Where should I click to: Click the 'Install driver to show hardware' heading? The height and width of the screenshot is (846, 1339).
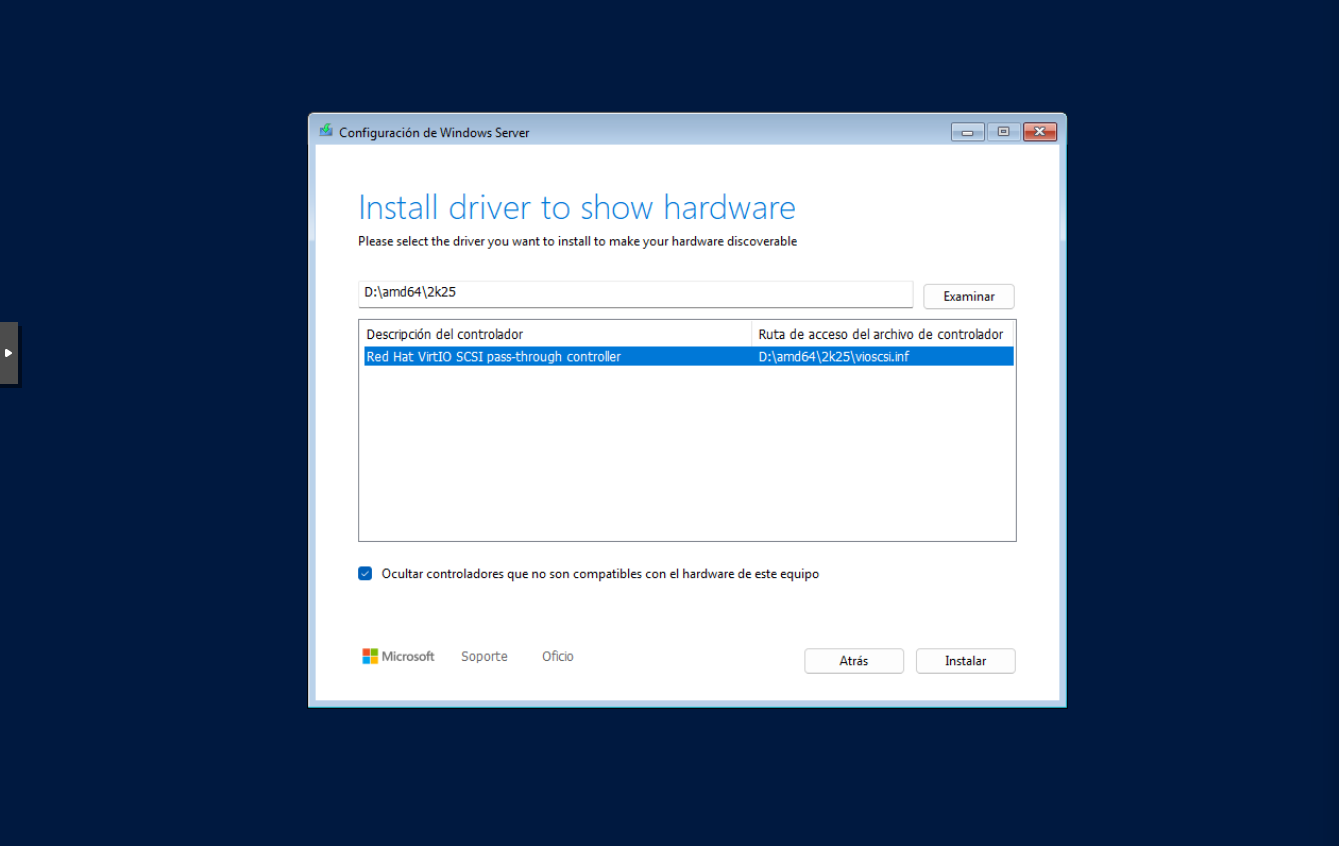[576, 207]
